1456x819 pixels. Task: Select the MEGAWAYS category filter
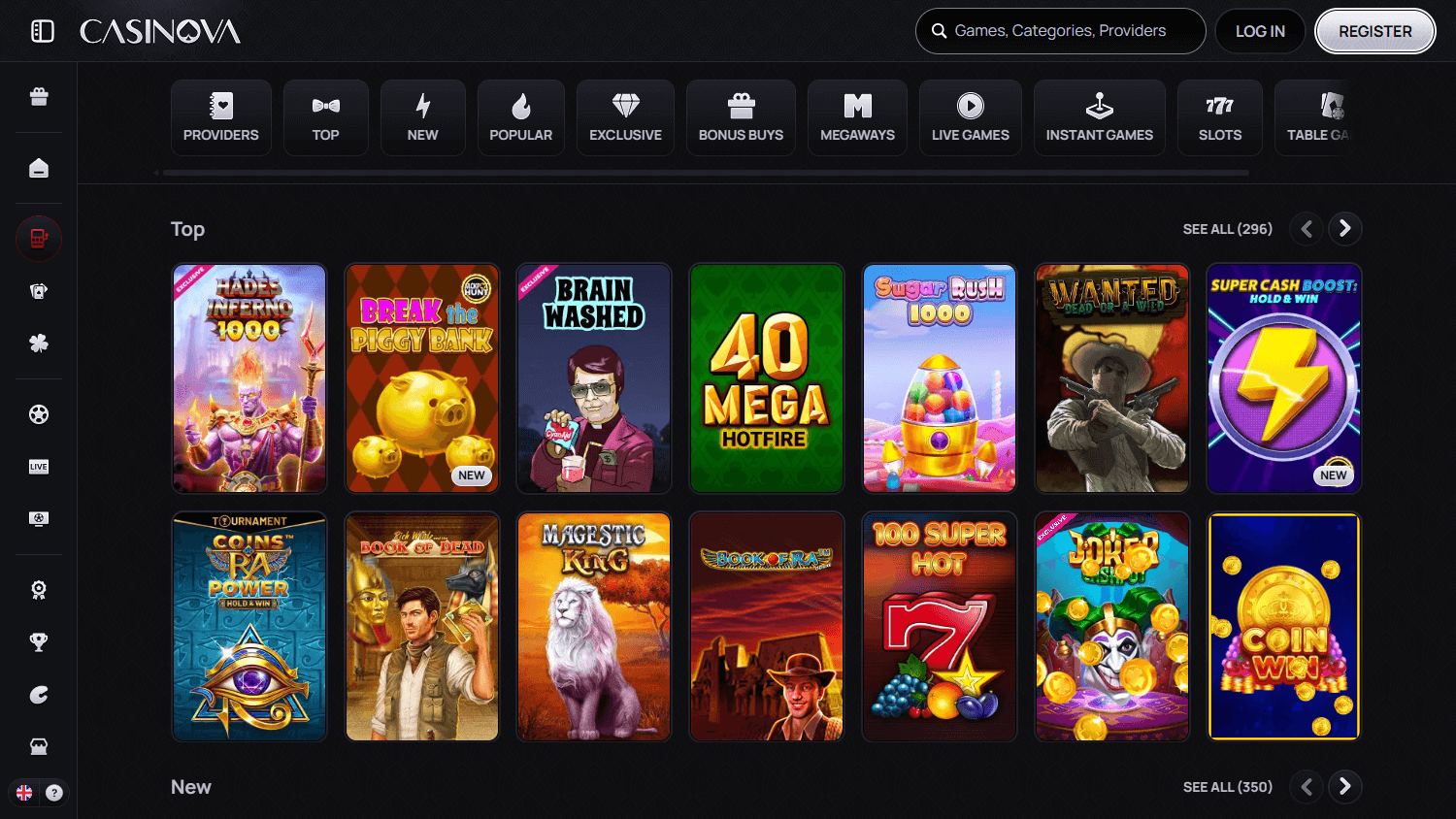[857, 116]
